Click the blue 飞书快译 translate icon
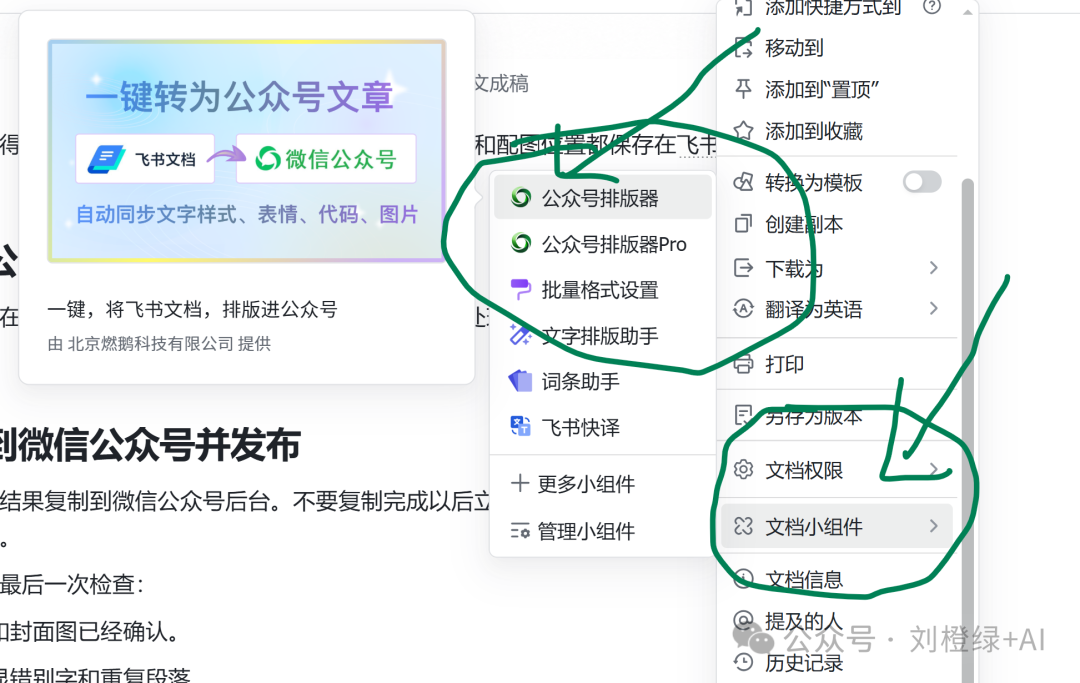 tap(521, 426)
